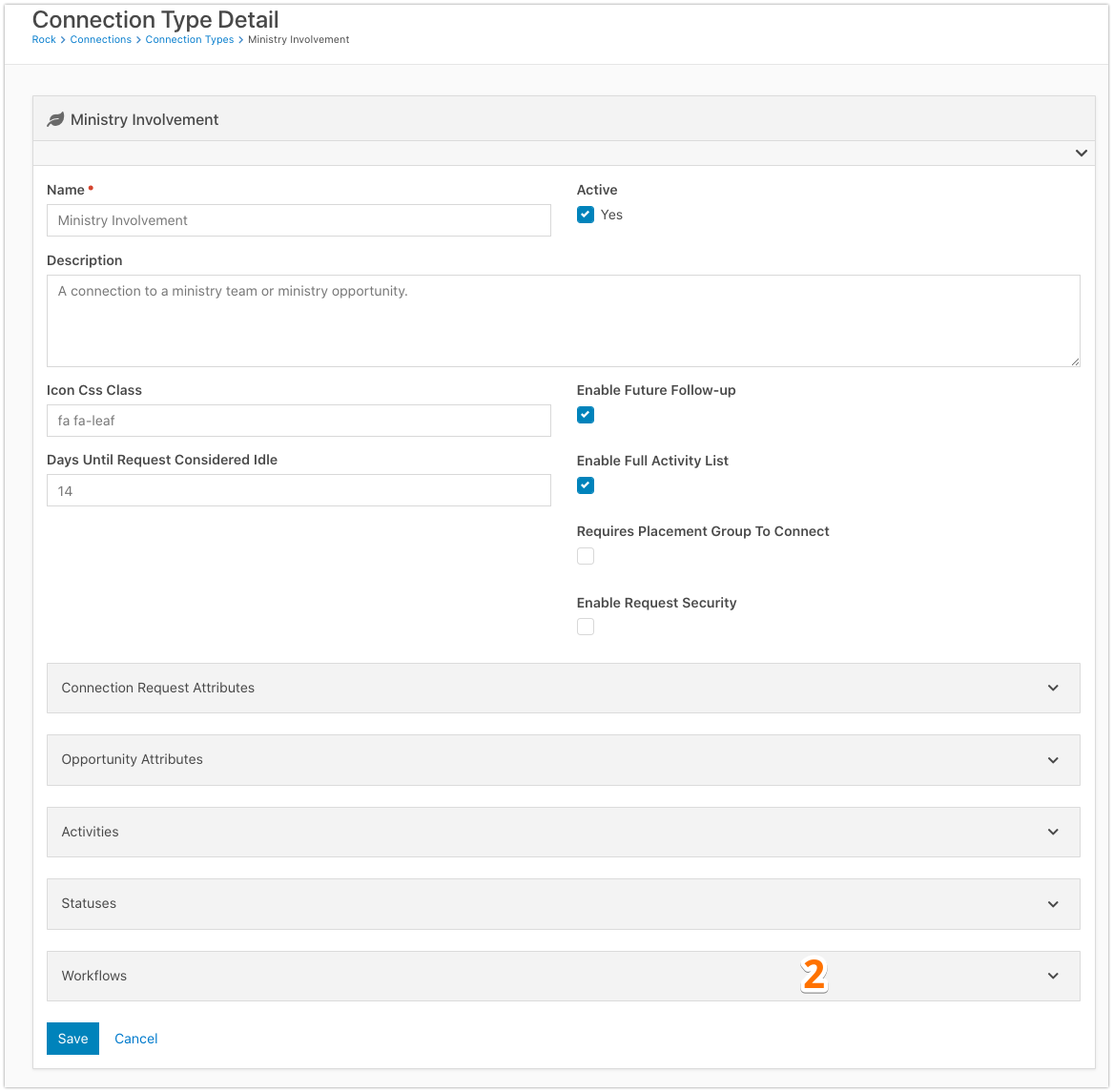This screenshot has width=1113, height=1092.
Task: Click chevron on Activities row
Action: 1053,833
